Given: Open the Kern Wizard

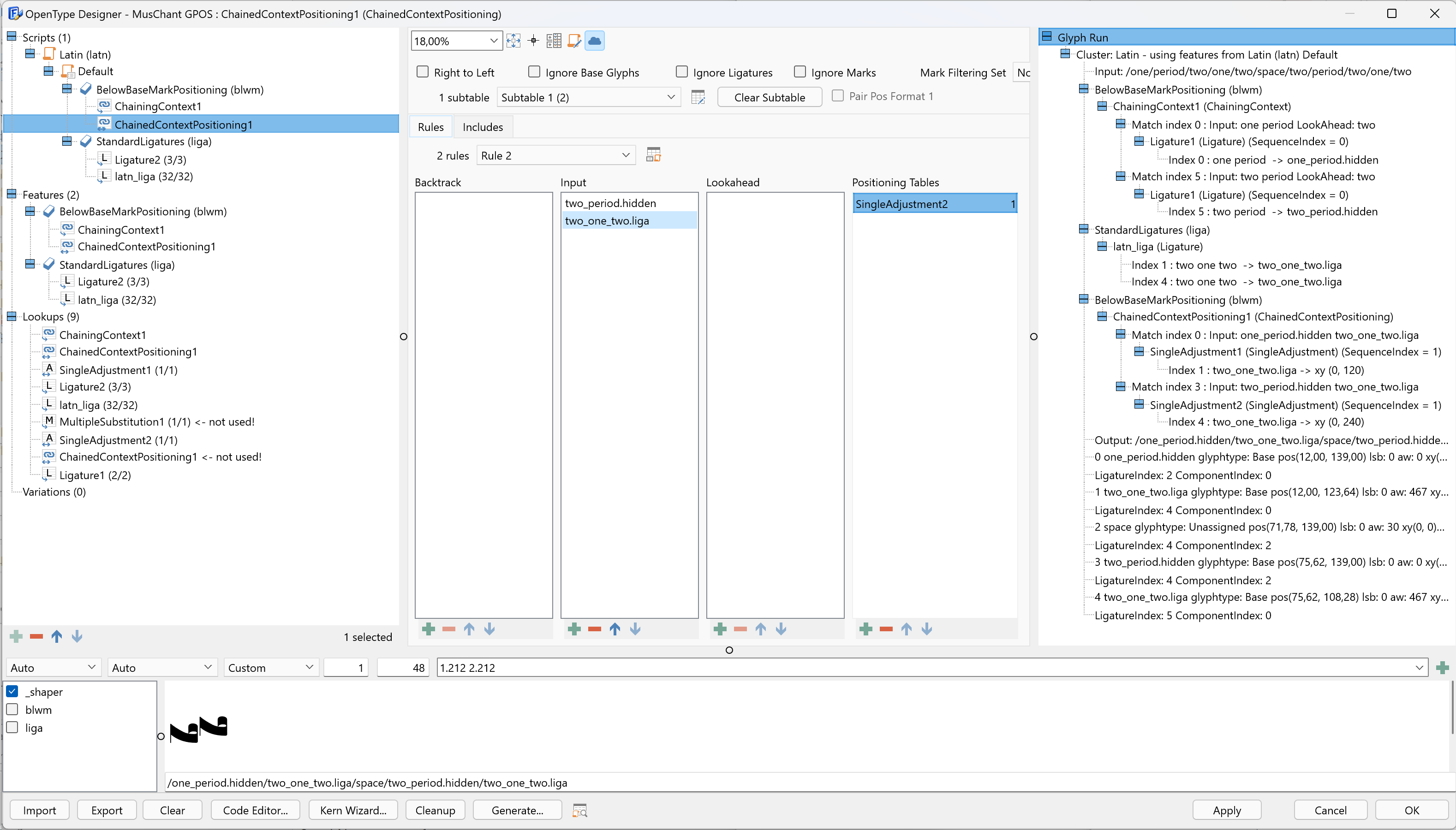Looking at the screenshot, I should click(353, 810).
